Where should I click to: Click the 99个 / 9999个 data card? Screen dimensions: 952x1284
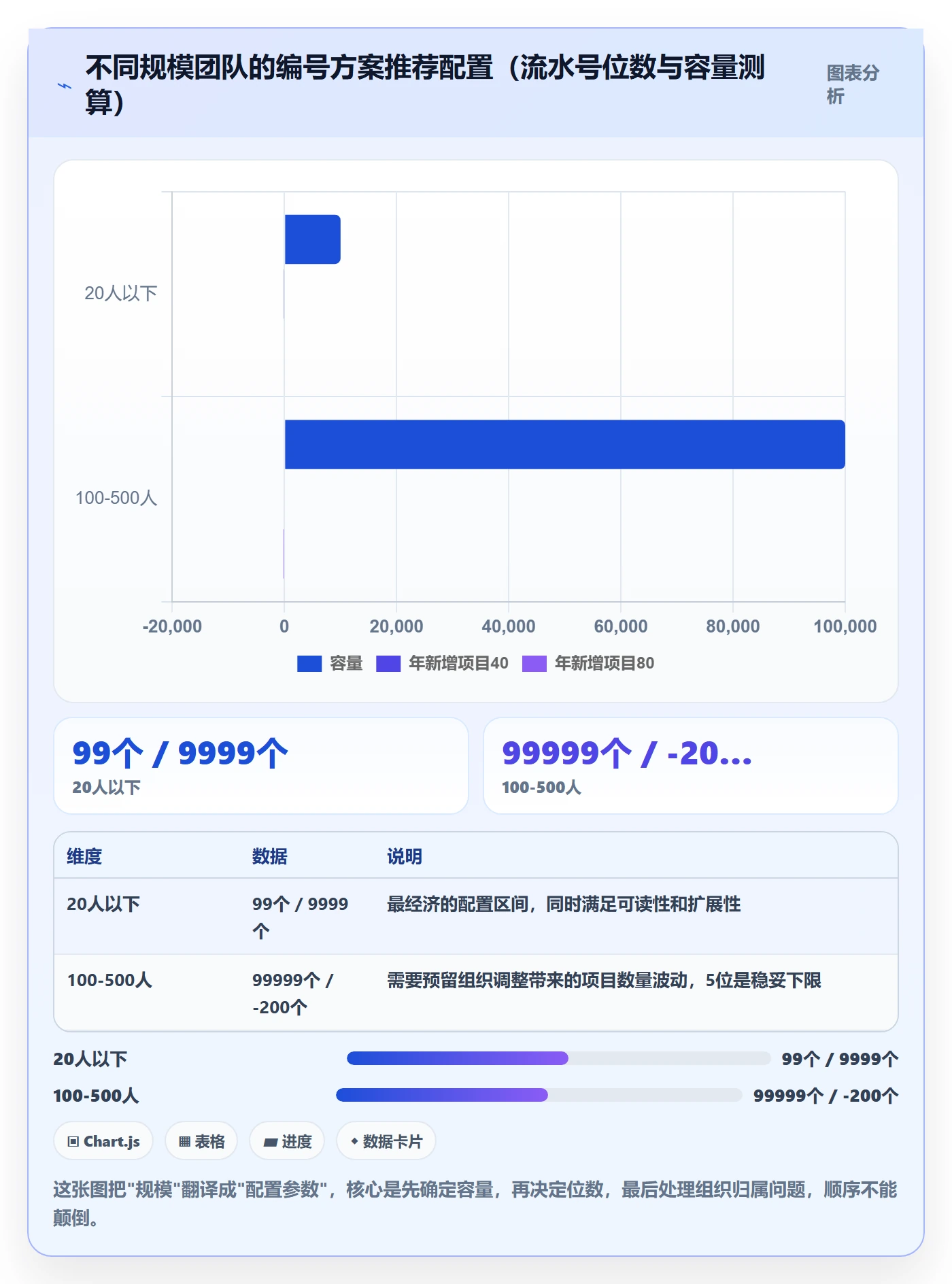coord(261,766)
